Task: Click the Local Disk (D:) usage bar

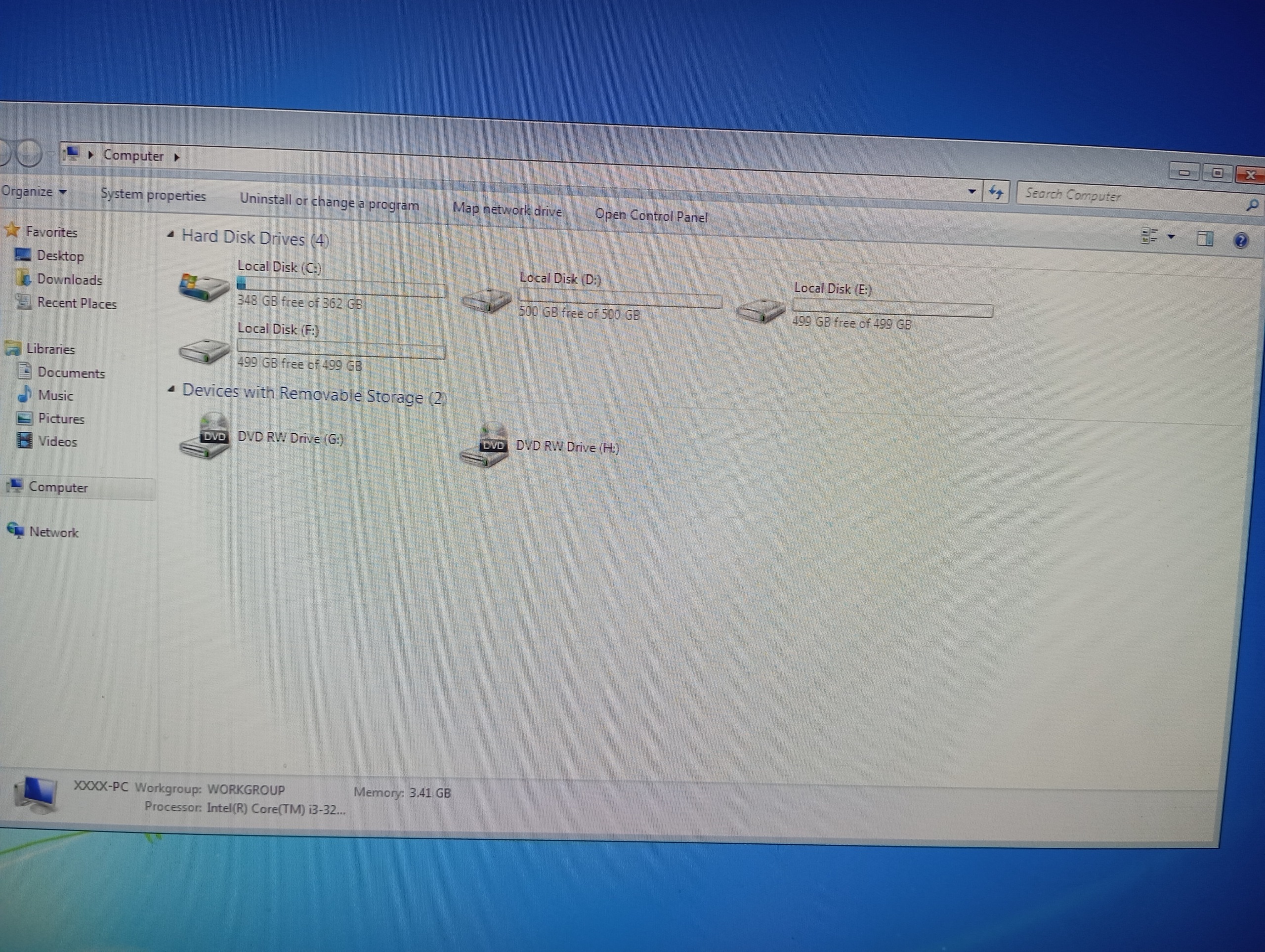Action: coord(620,298)
